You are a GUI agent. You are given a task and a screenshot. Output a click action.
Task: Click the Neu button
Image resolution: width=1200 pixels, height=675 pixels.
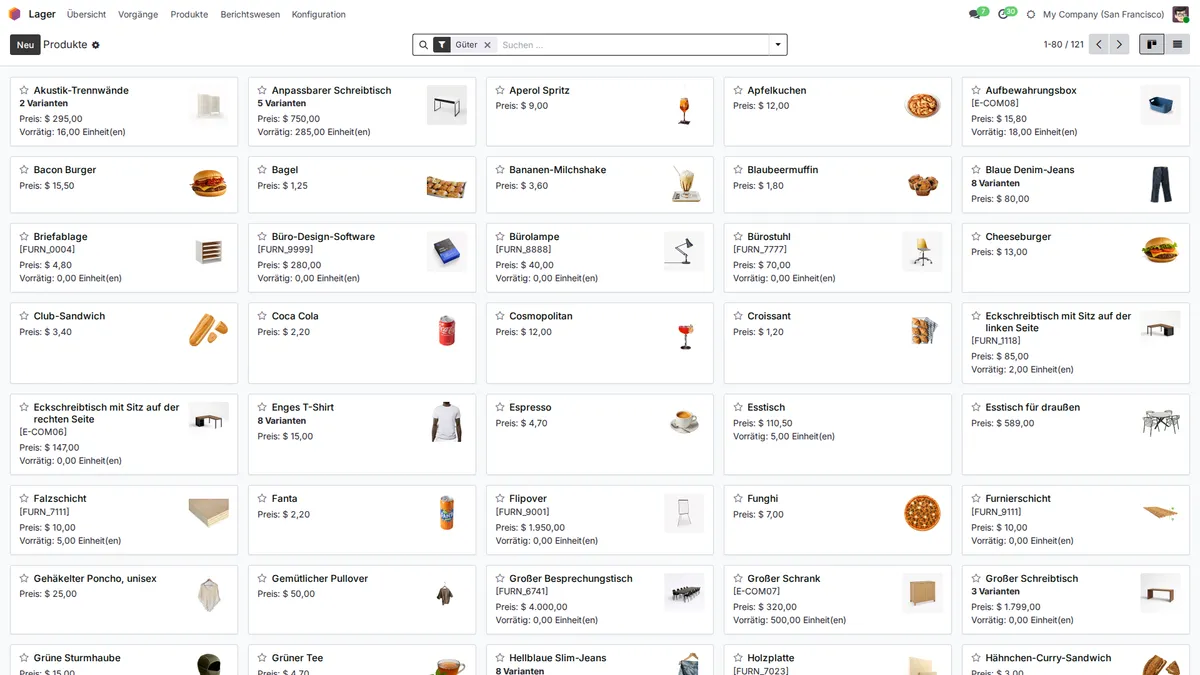(x=25, y=45)
